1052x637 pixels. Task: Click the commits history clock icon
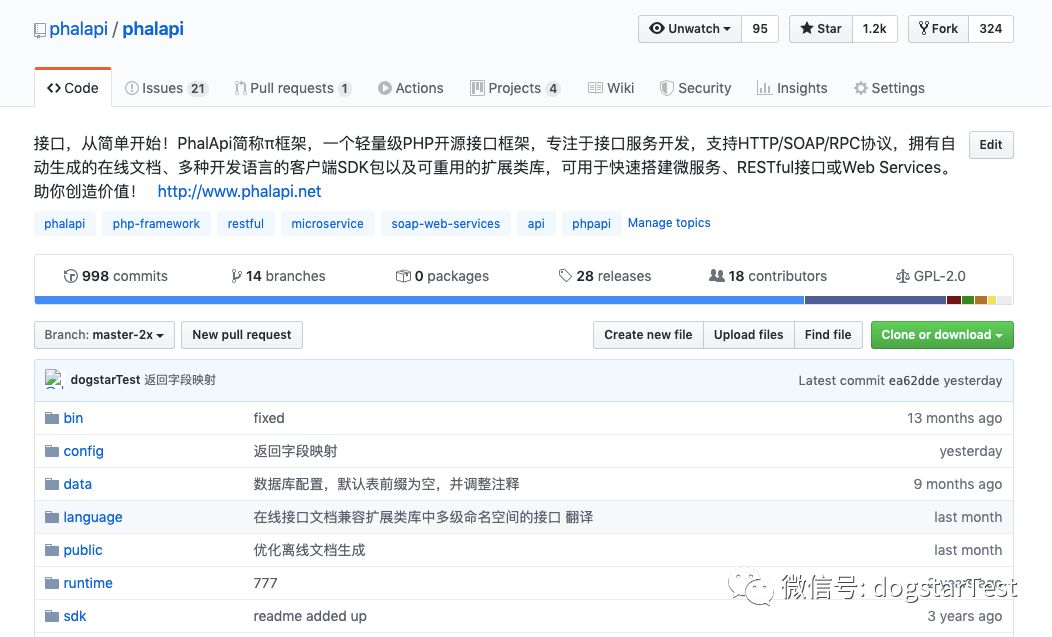click(70, 276)
